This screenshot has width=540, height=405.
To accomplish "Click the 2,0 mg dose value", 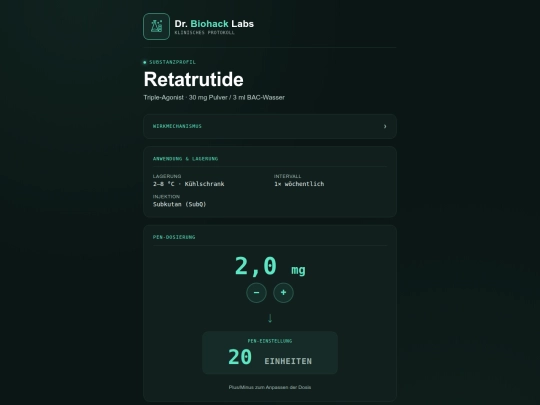I will click(x=270, y=267).
